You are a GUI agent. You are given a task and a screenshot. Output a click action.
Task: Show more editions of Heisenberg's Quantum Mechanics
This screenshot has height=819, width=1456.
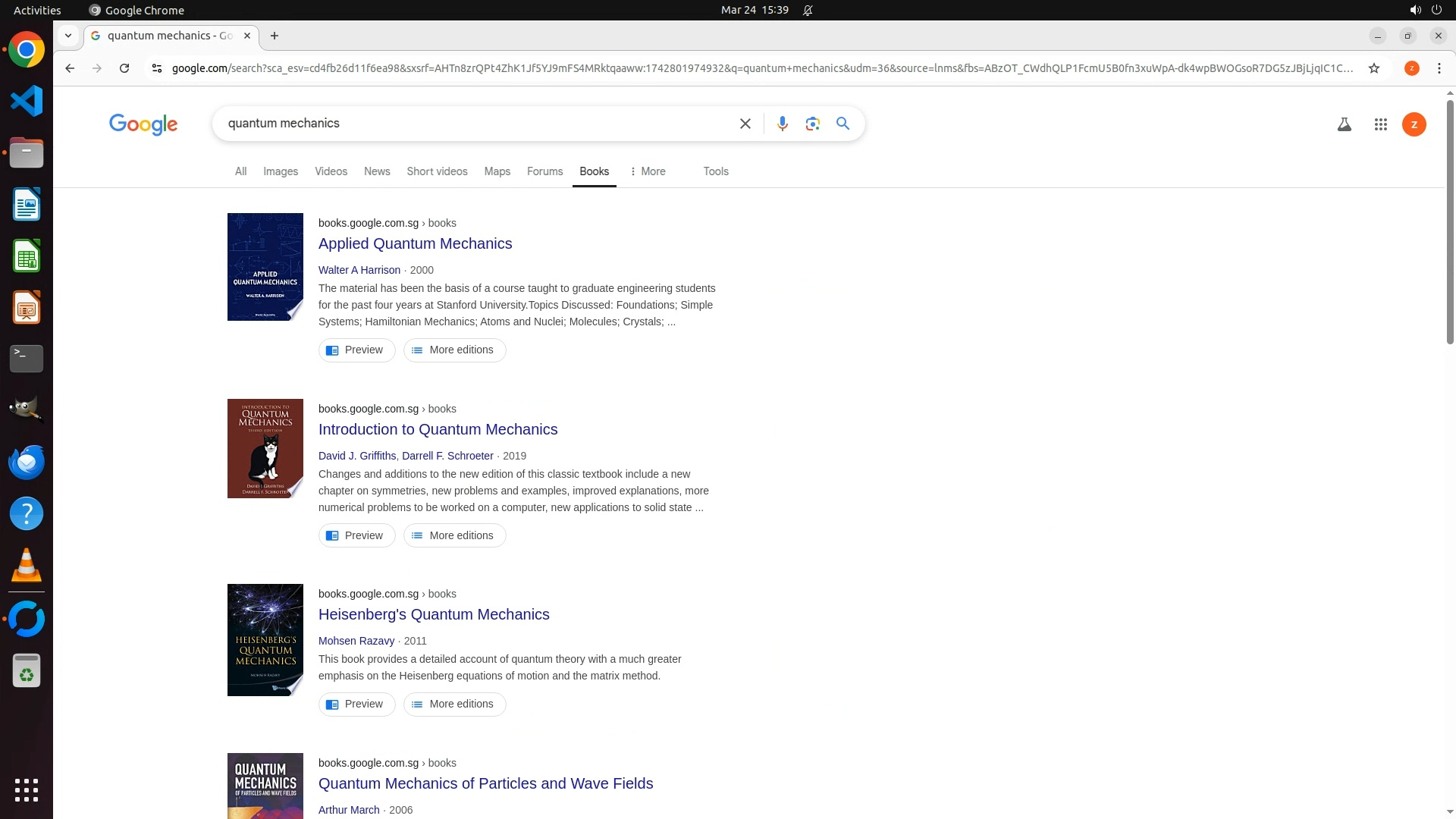coord(454,704)
